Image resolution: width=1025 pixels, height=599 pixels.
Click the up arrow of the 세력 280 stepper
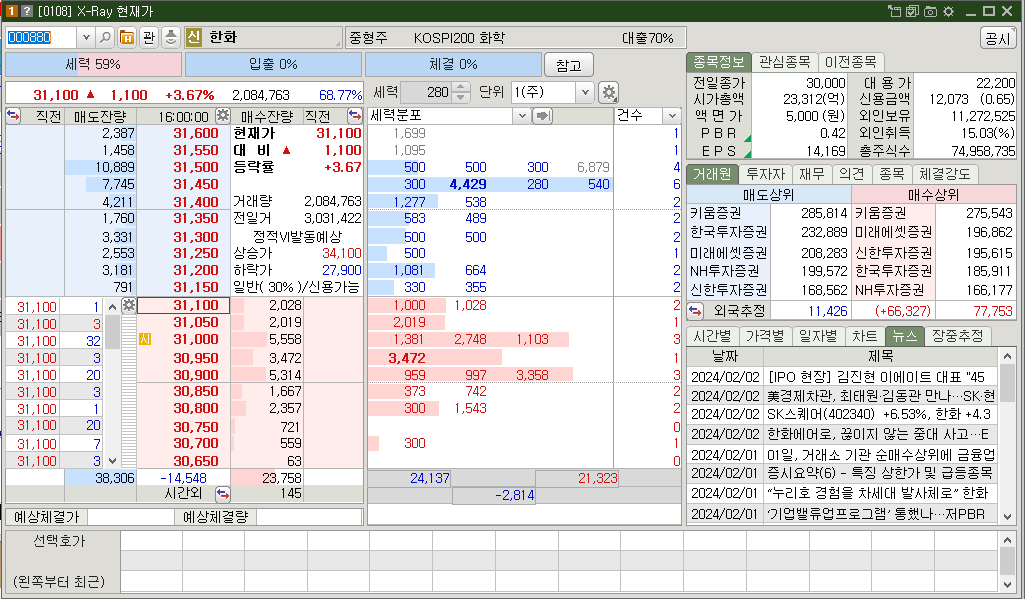(461, 88)
